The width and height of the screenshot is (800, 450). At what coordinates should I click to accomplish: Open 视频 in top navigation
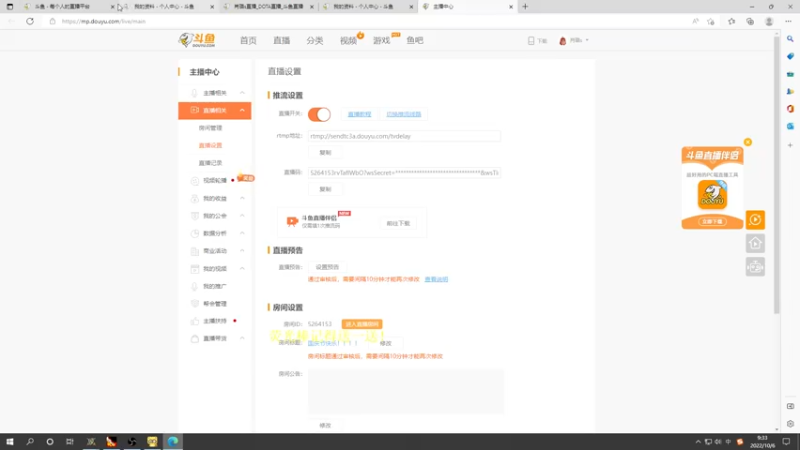[348, 40]
